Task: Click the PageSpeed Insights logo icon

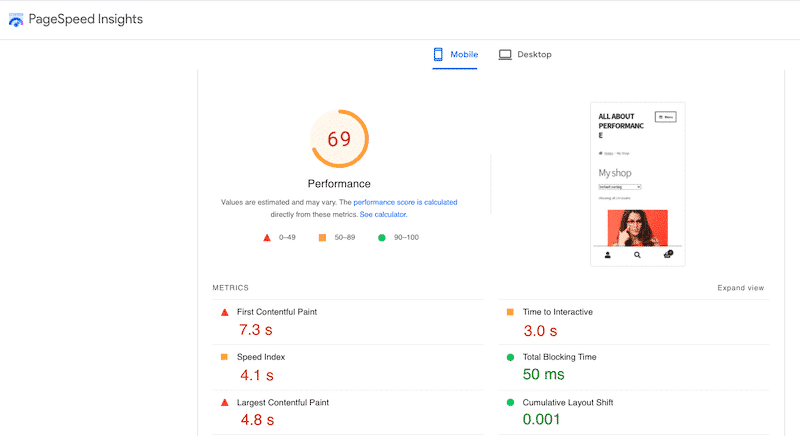Action: pyautogui.click(x=16, y=20)
